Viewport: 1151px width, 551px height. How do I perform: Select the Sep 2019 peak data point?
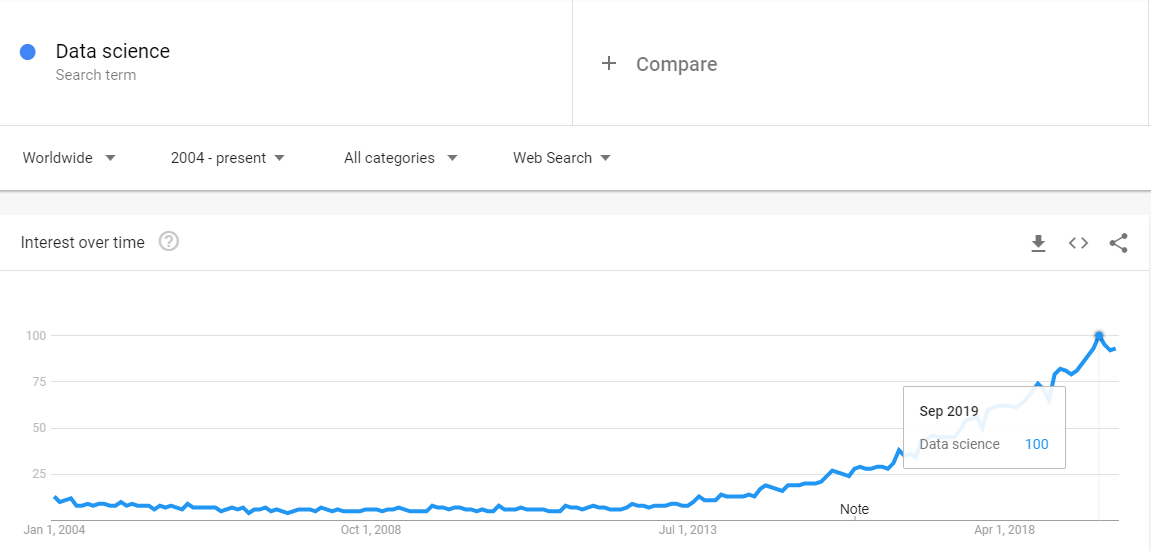tap(1099, 336)
